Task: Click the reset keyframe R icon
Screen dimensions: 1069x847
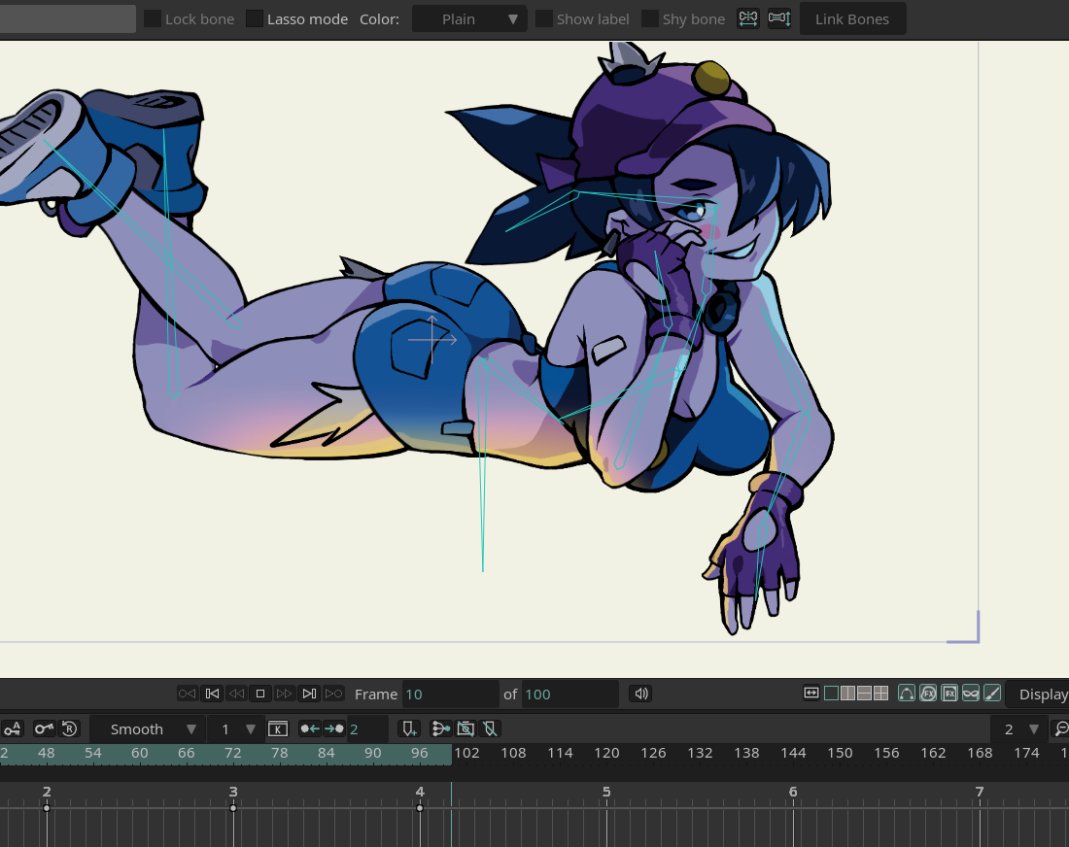Action: pos(70,729)
